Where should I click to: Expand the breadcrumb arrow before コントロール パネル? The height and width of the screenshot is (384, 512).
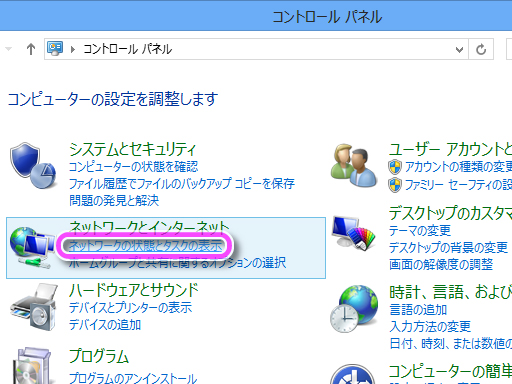73,50
